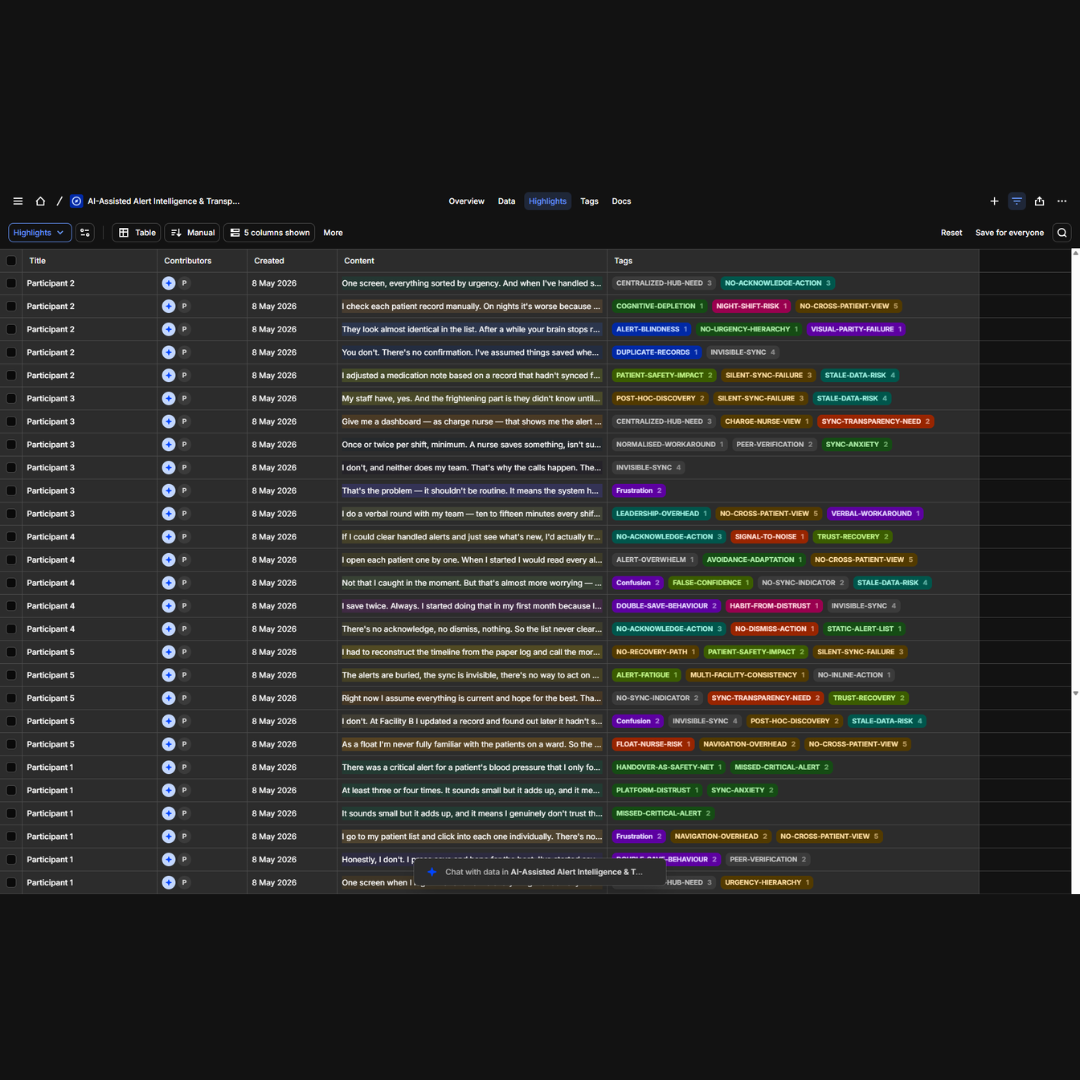Click the share/export icon
The height and width of the screenshot is (1080, 1080).
pos(1039,201)
